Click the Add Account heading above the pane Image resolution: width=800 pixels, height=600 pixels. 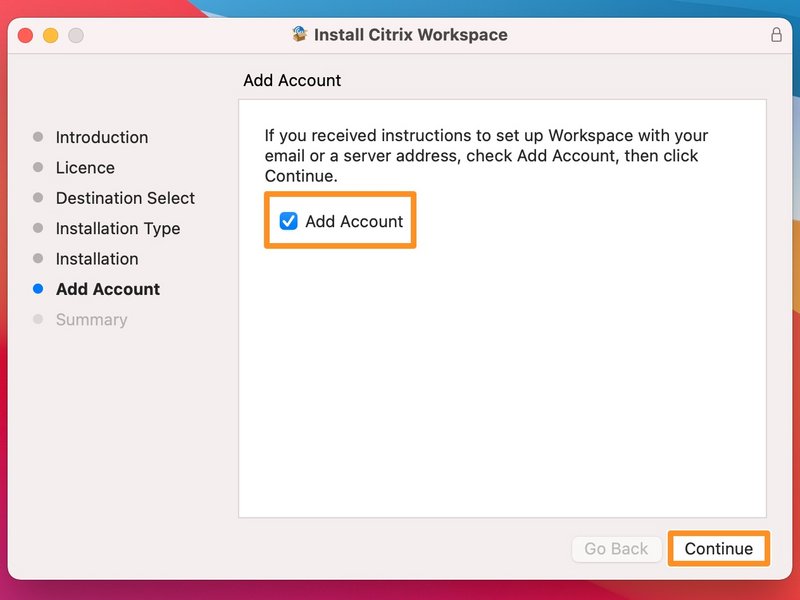click(292, 80)
